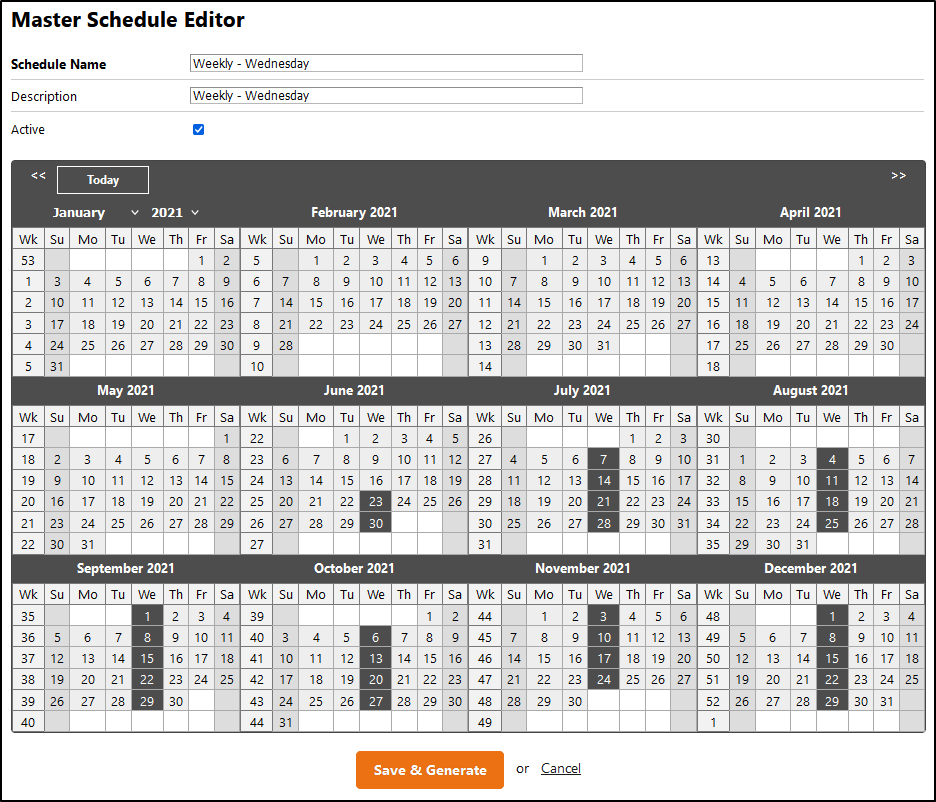Open the January month dropdown
Viewport: 936px width, 802px height.
(96, 212)
